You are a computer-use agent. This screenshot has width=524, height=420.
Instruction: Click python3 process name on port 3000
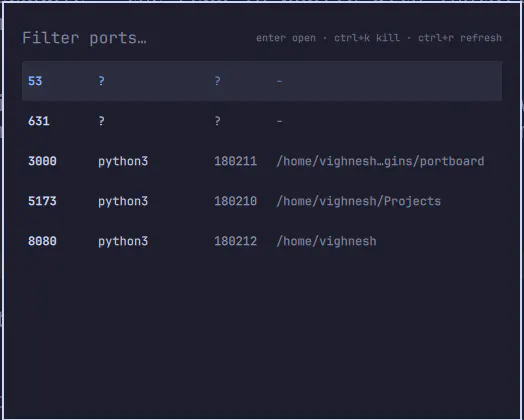(x=123, y=162)
